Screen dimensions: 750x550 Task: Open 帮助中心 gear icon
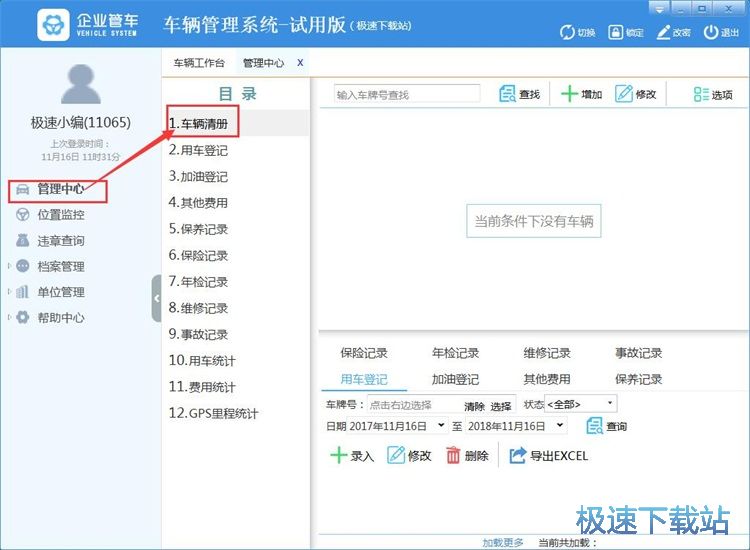coord(22,317)
